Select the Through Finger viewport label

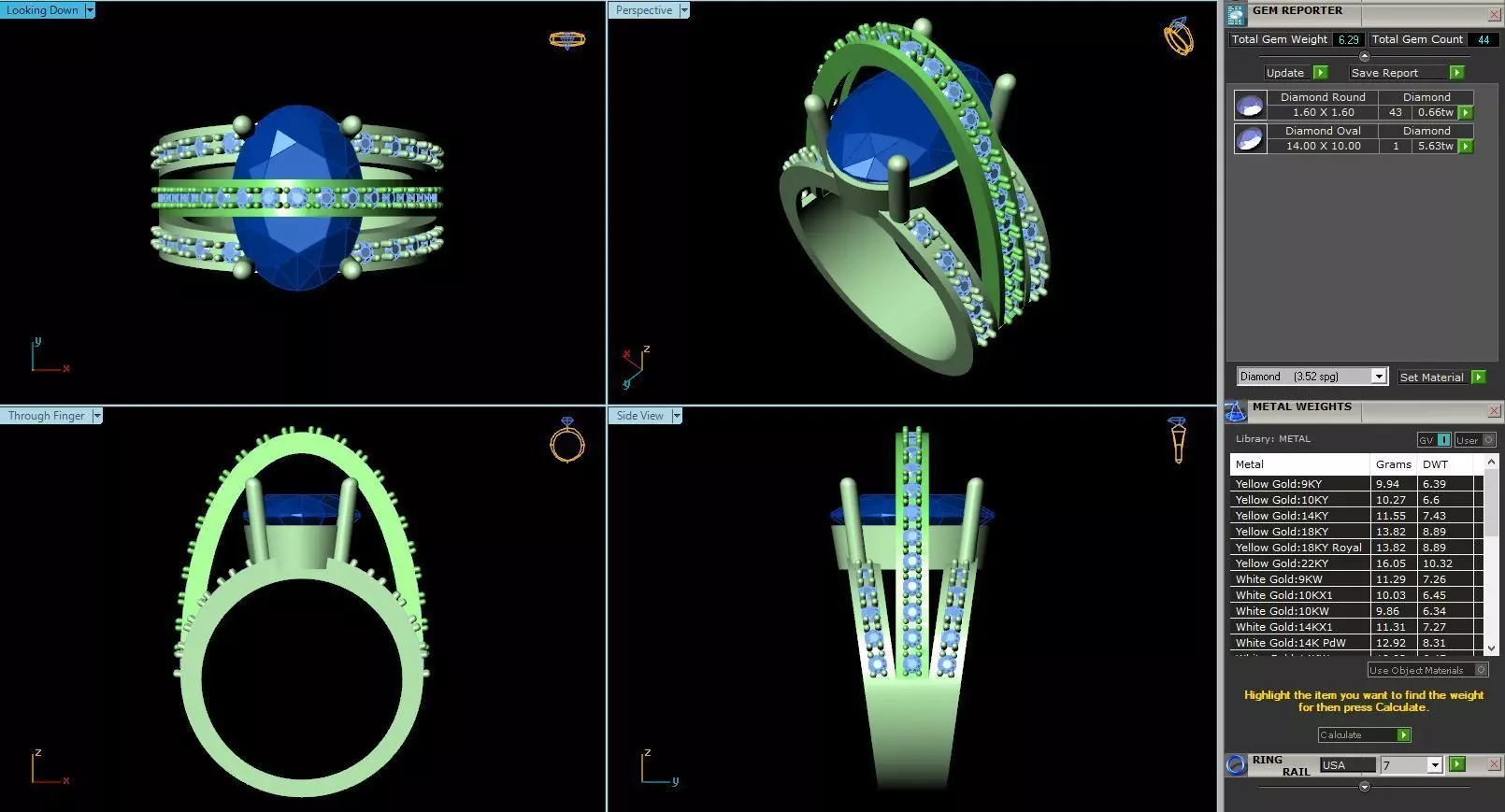click(46, 416)
